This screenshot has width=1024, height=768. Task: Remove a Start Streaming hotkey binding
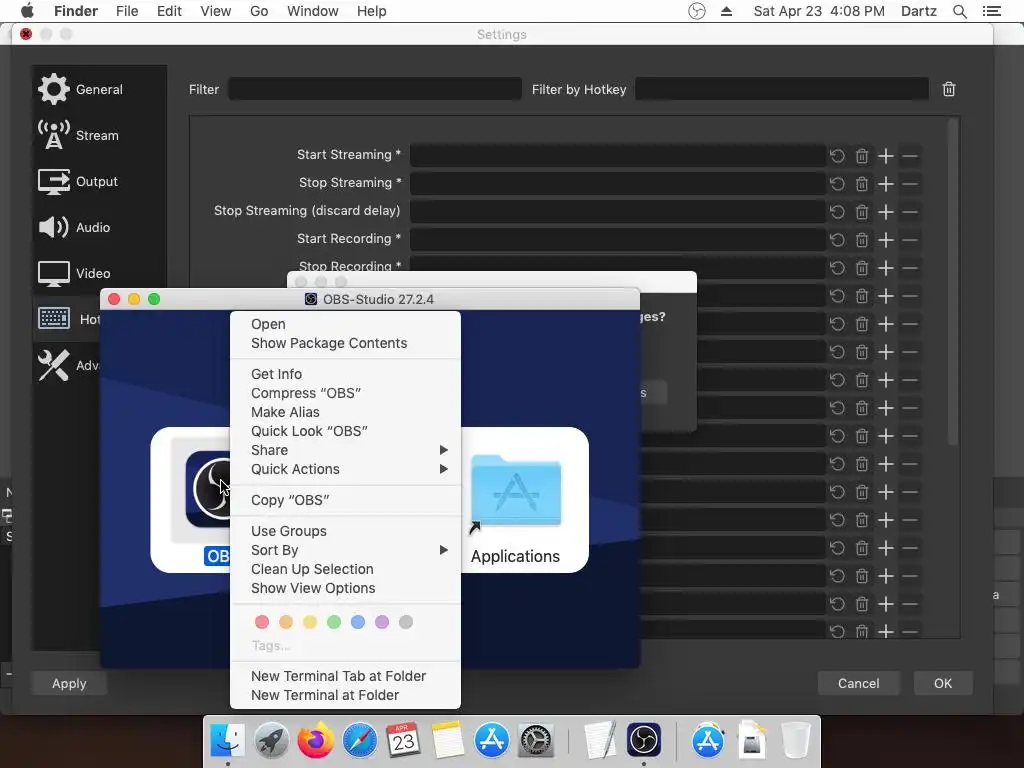pos(910,156)
